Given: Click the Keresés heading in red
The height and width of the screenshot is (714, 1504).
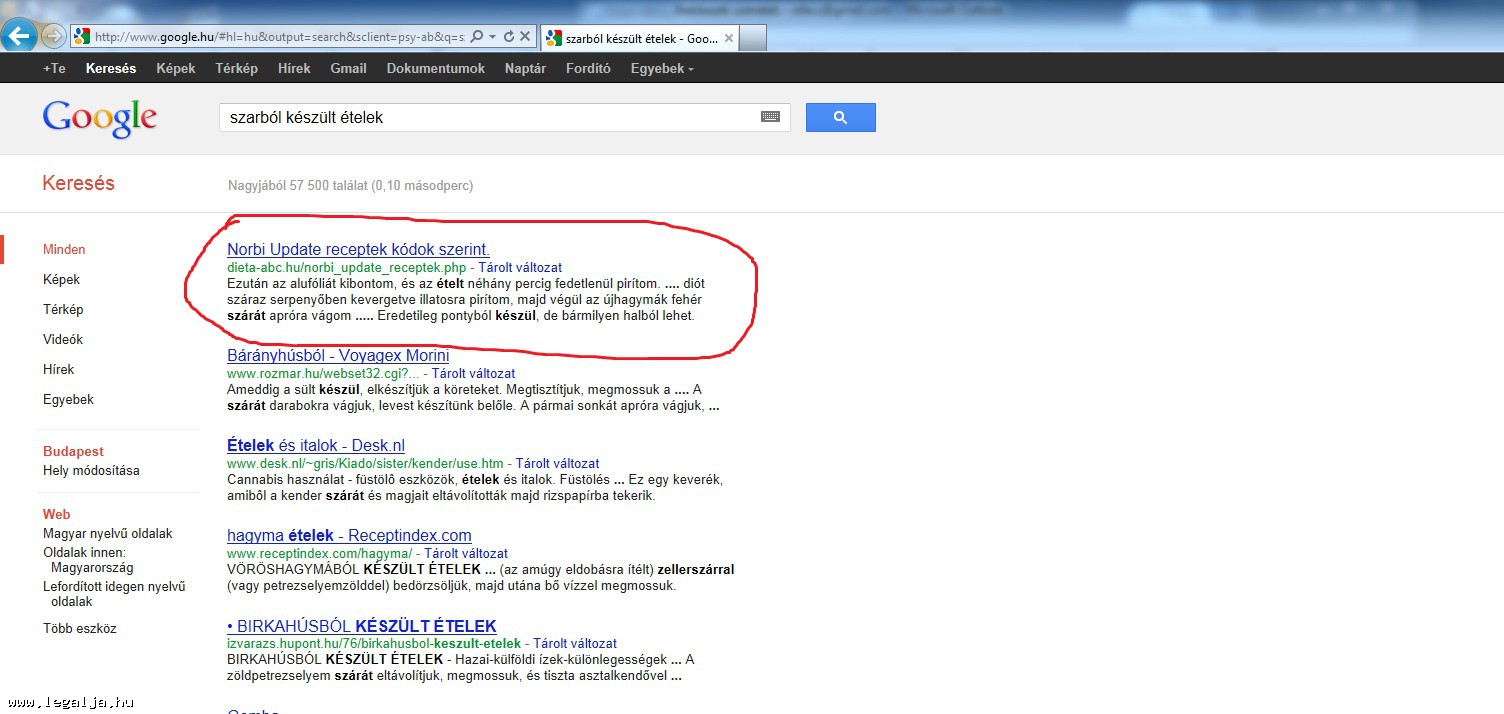Looking at the screenshot, I should pos(78,183).
